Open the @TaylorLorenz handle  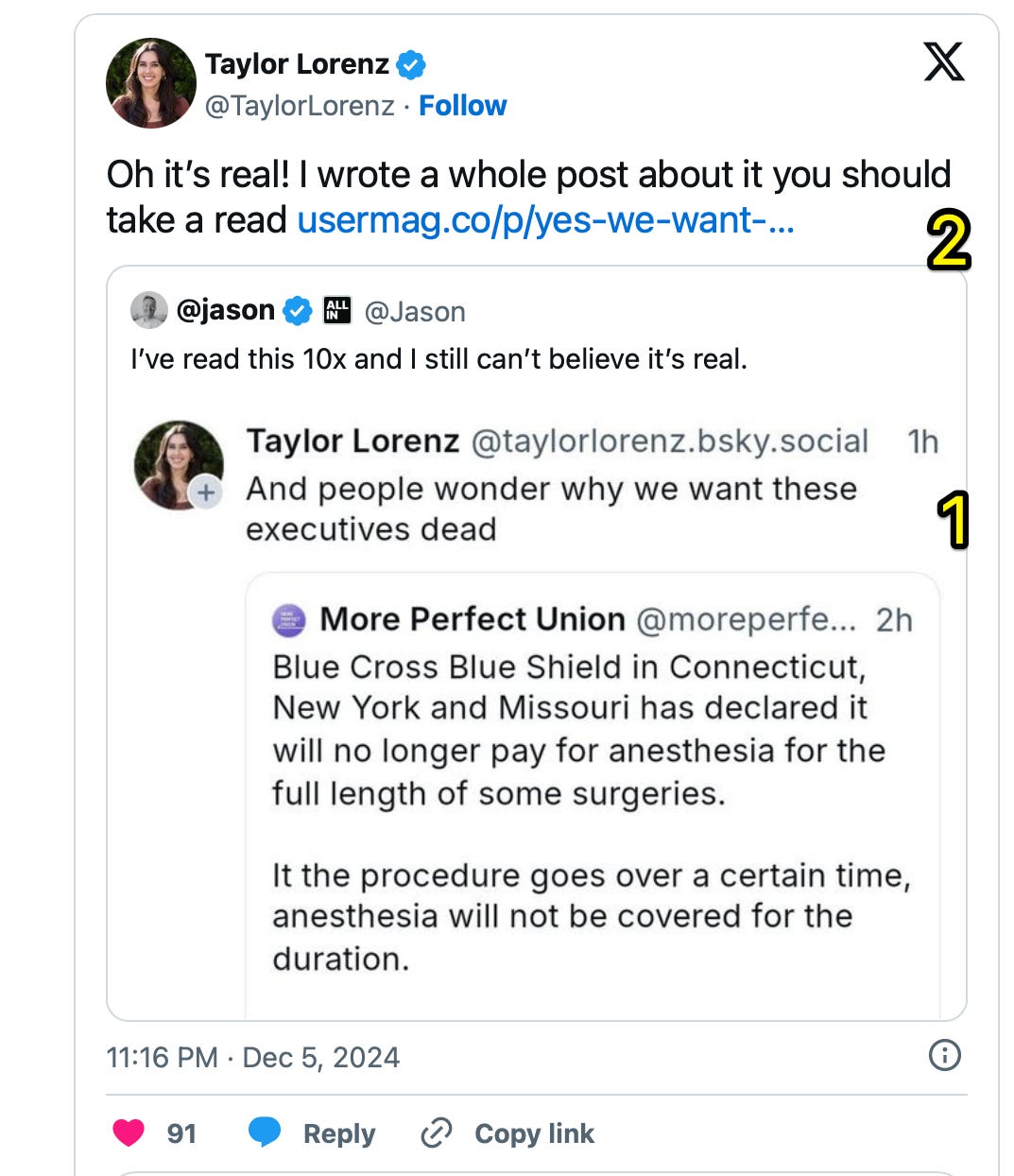click(x=300, y=105)
